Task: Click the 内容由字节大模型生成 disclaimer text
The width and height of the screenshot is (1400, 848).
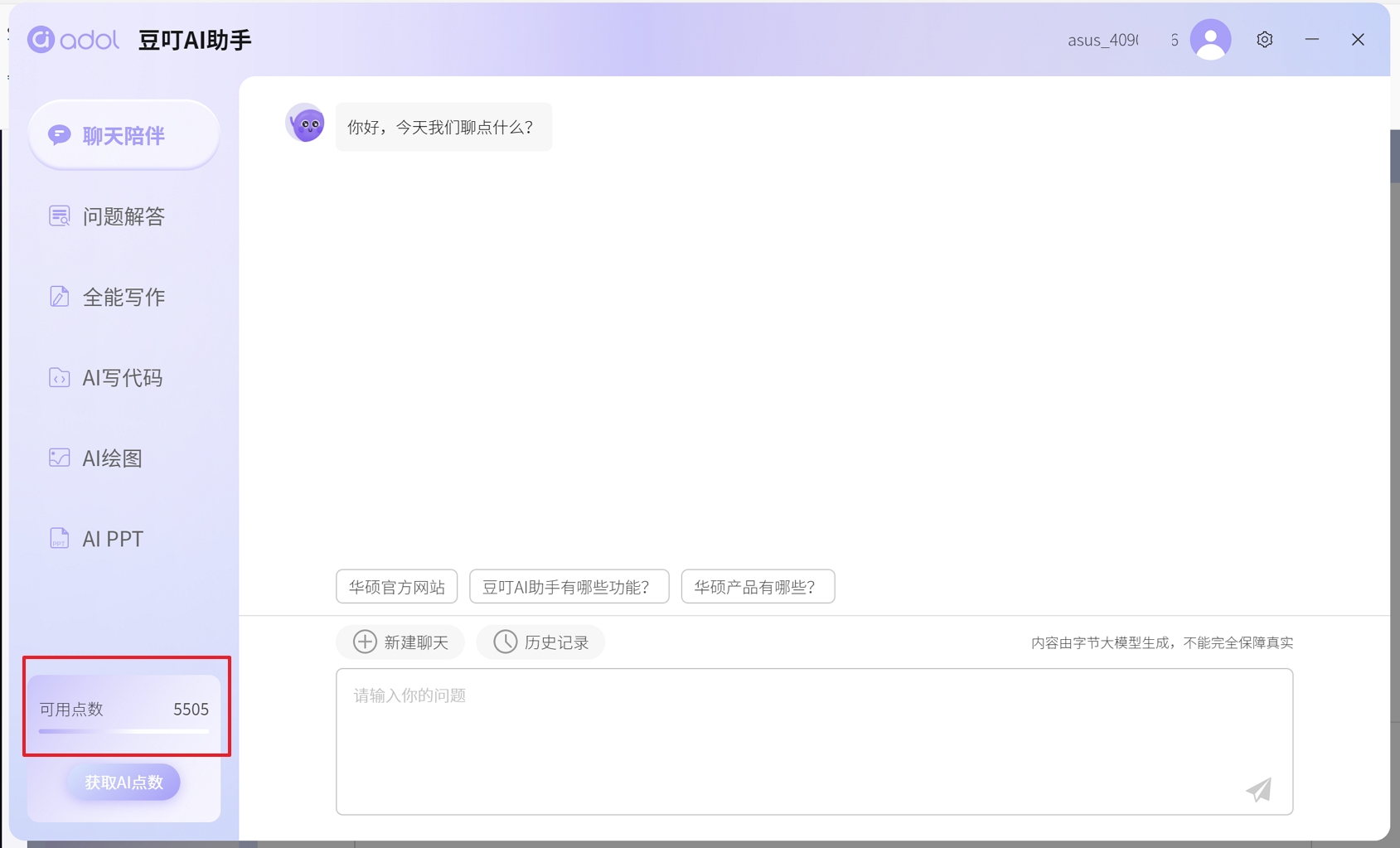Action: tap(1162, 642)
